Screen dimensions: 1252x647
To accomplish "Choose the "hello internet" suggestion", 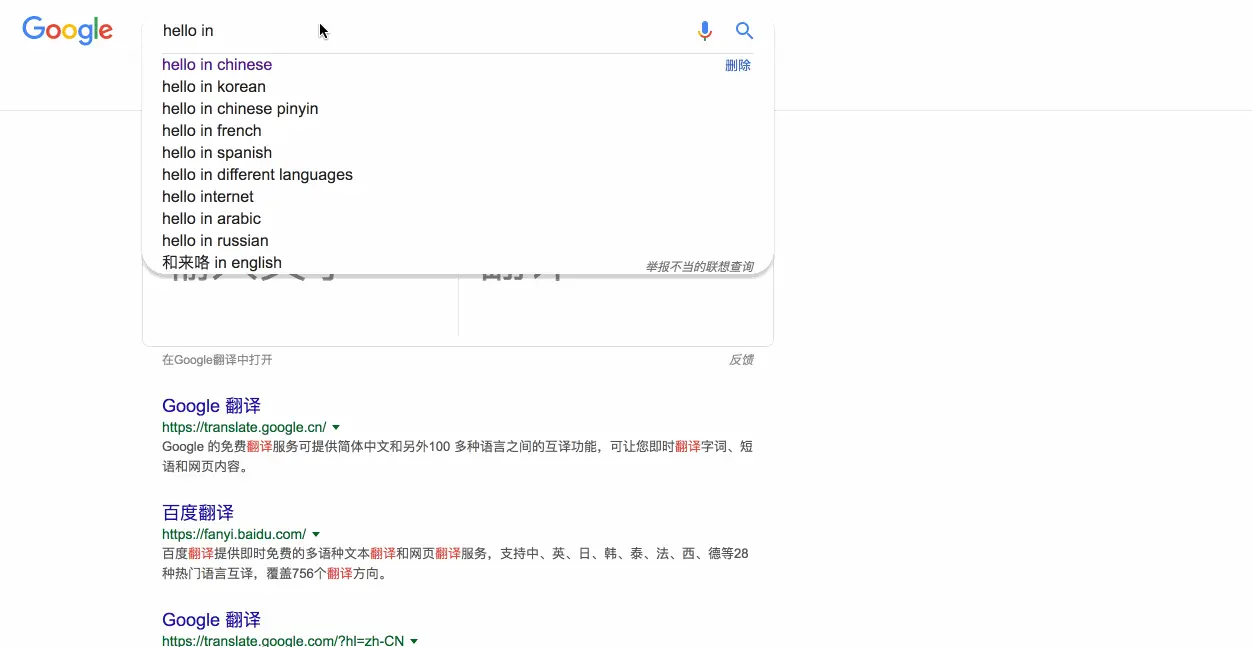I will (208, 197).
